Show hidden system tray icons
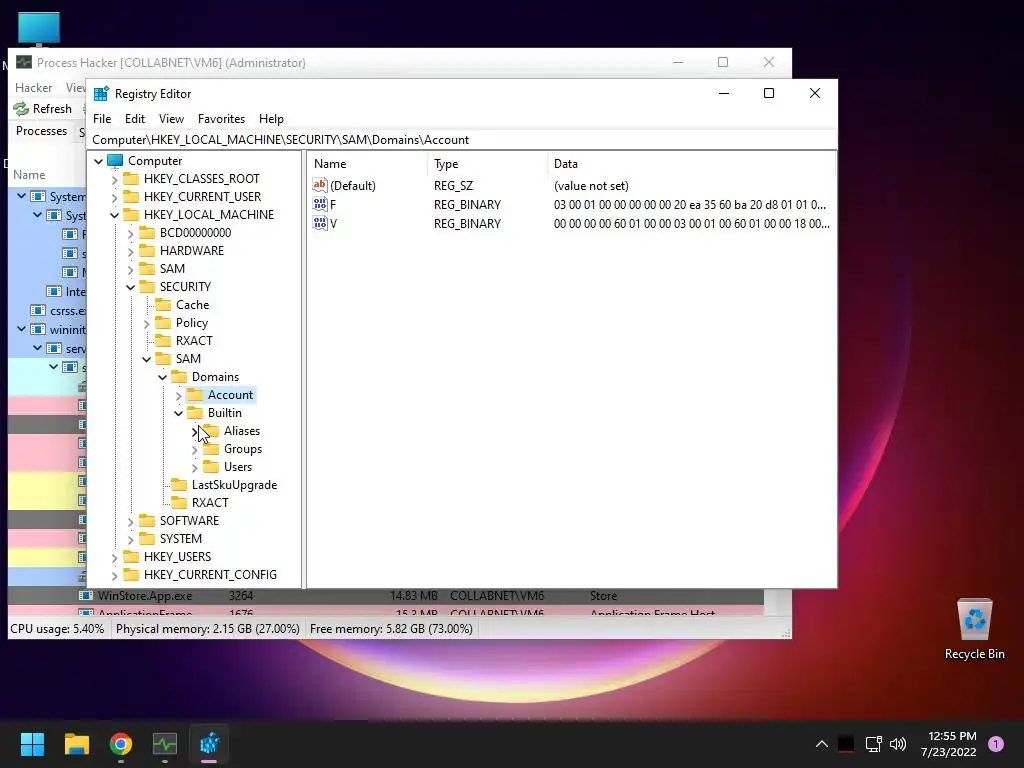Image resolution: width=1024 pixels, height=768 pixels. [x=822, y=744]
